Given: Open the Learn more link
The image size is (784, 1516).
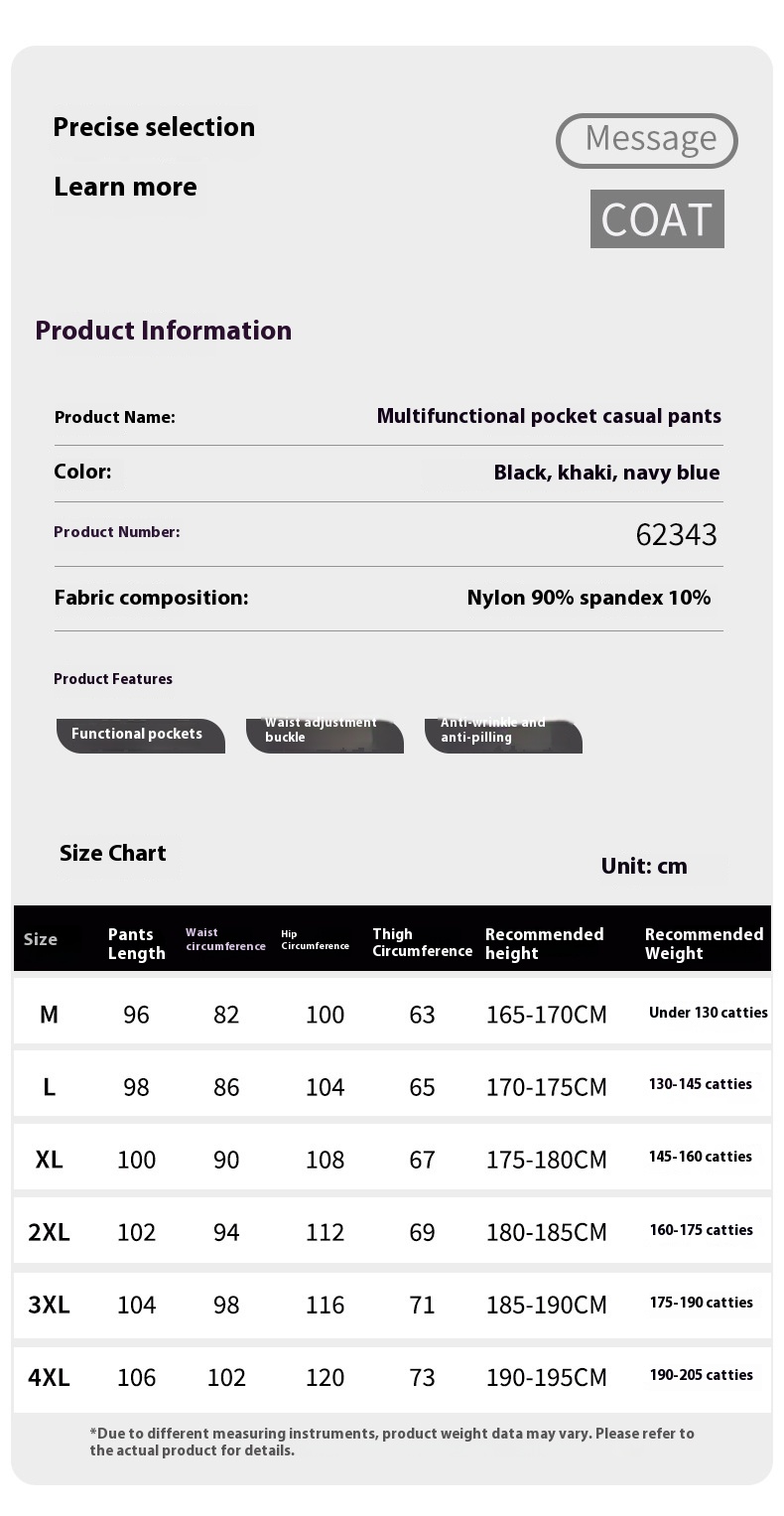Looking at the screenshot, I should click(125, 187).
